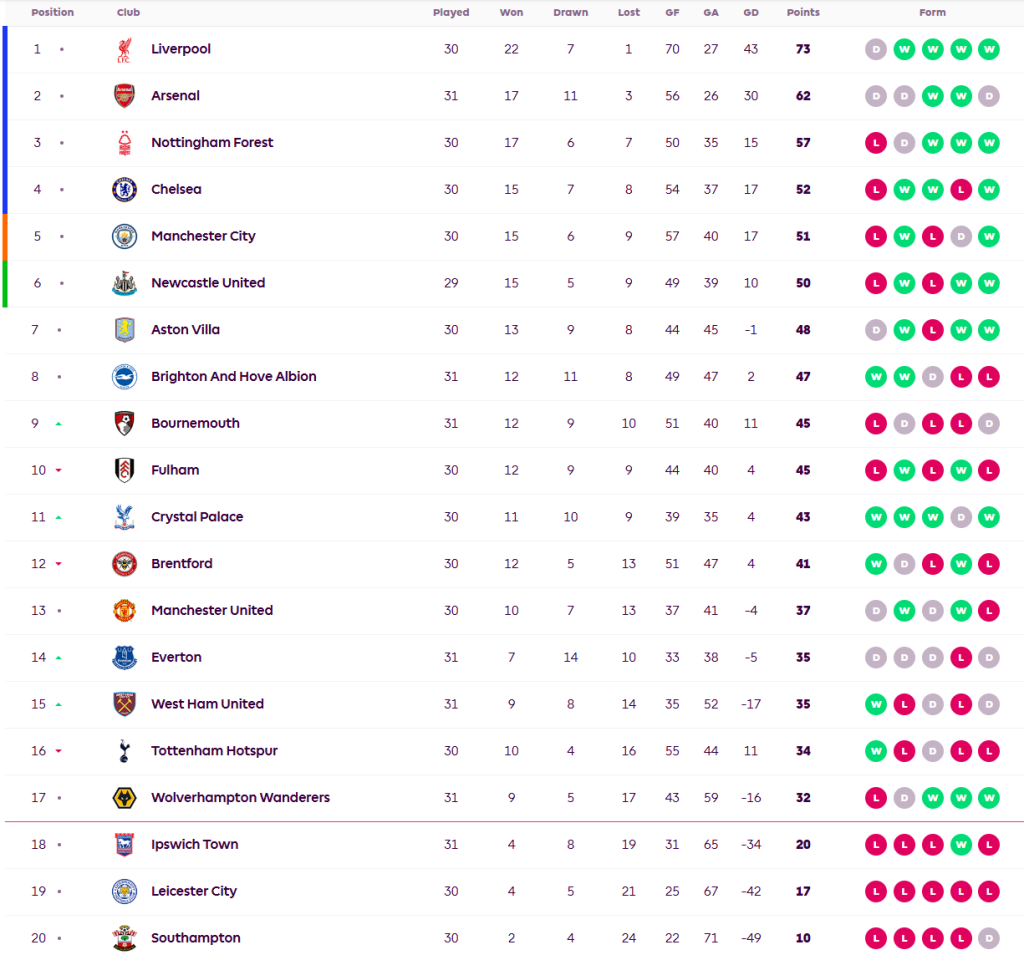Screen dimensions: 1024x955
Task: Click the Chelsea club badge
Action: point(124,190)
